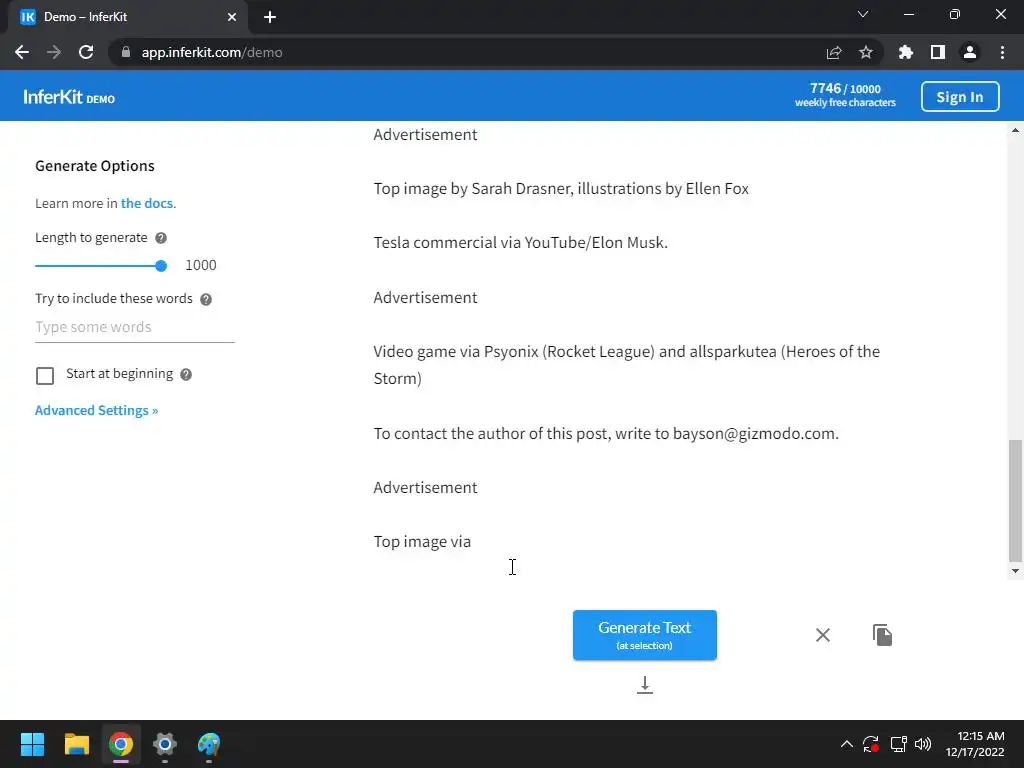Click the weekly free characters counter
Image resolution: width=1024 pixels, height=768 pixels.
click(845, 95)
